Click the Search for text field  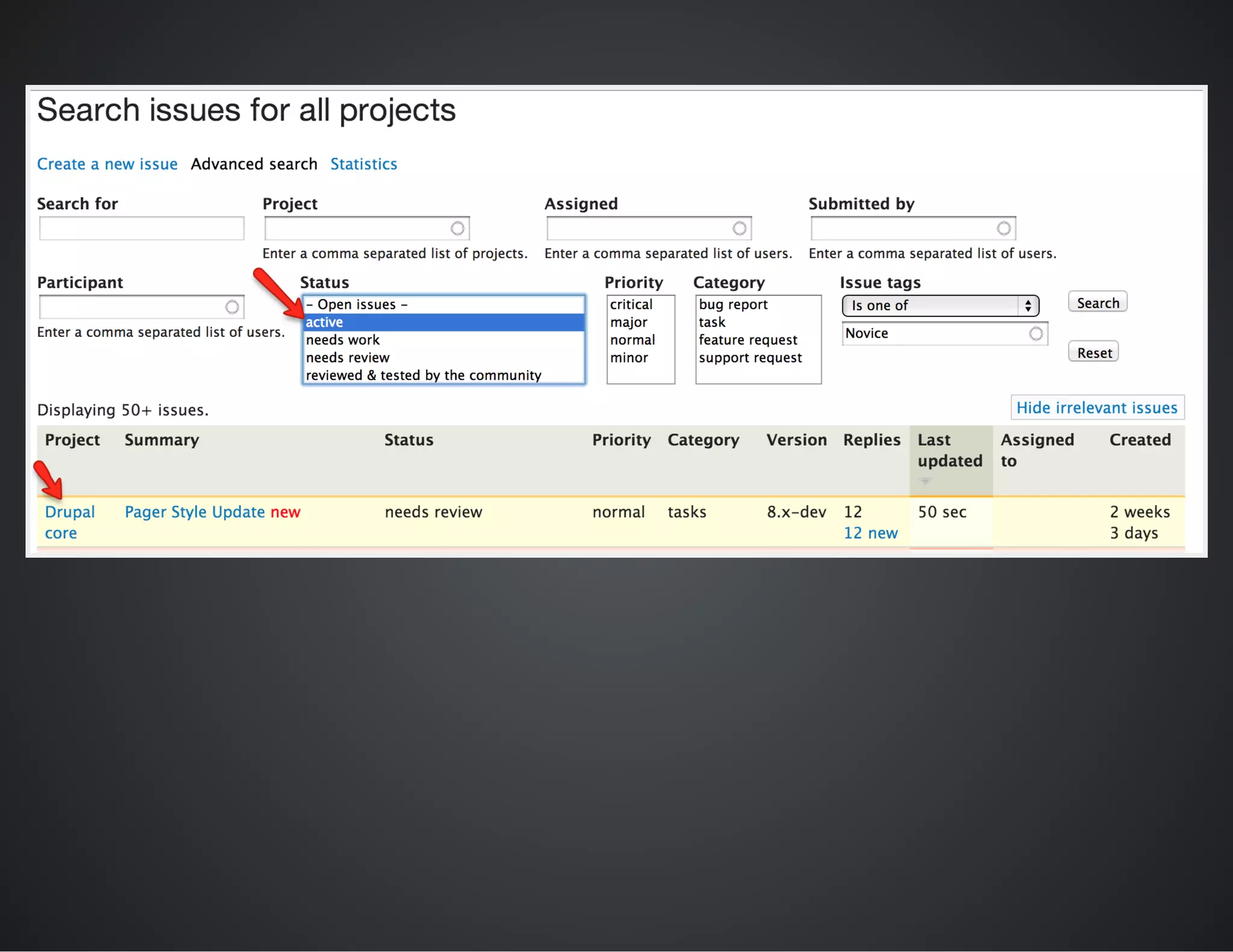click(x=141, y=229)
